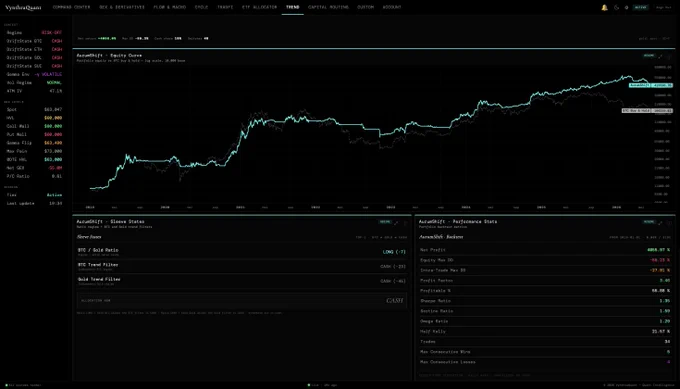This screenshot has width=680, height=389.
Task: Click the Gamma Env VOLATILE sidebar row
Action: (x=34, y=75)
